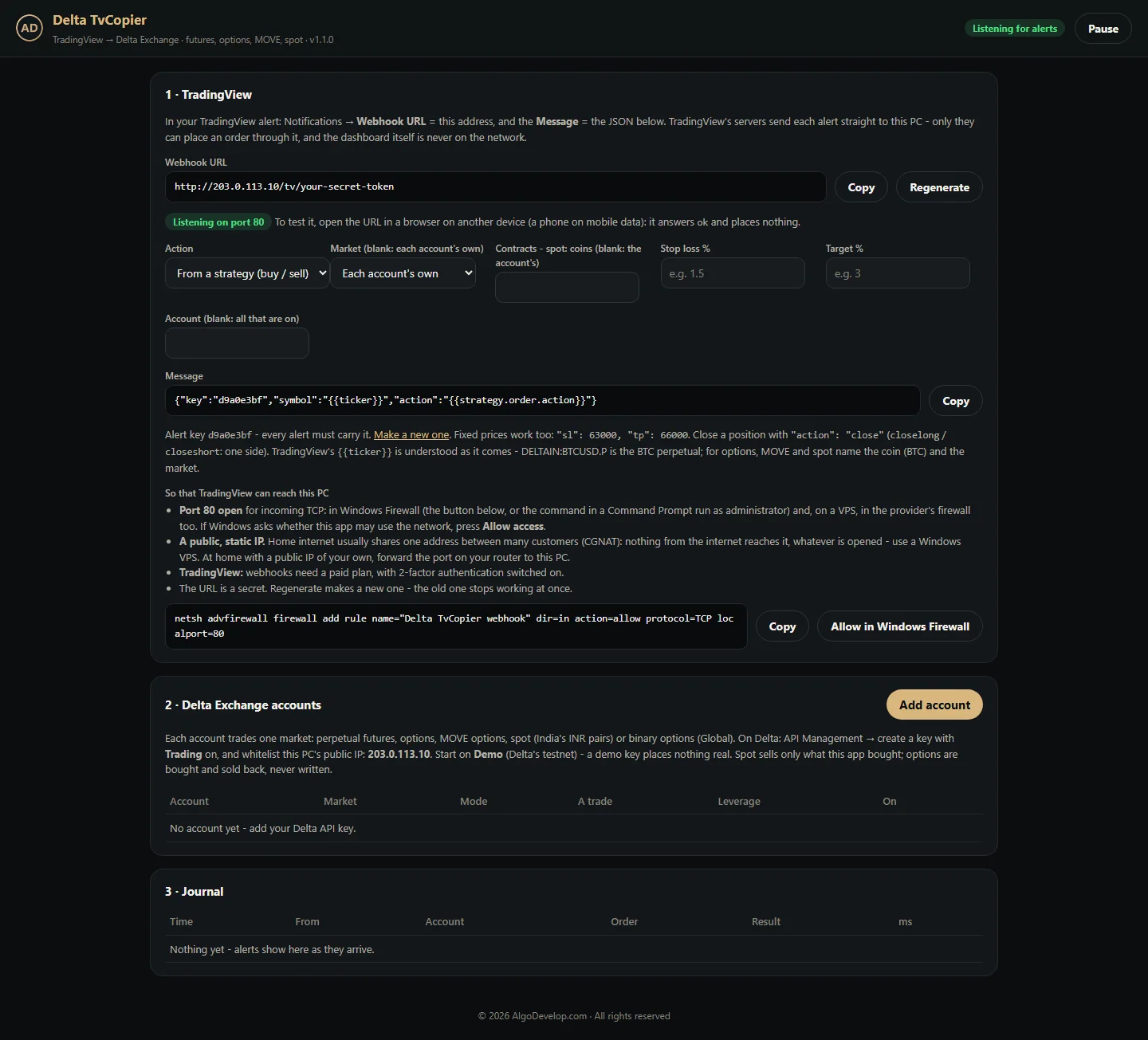Click the 3 · Journal heading
Viewport: 1148px width, 1040px height.
[x=194, y=892]
